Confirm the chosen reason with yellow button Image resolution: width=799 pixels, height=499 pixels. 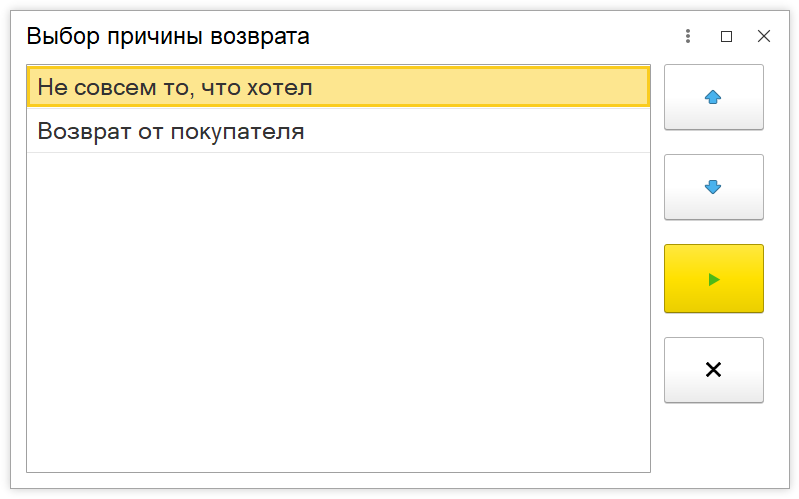point(713,279)
